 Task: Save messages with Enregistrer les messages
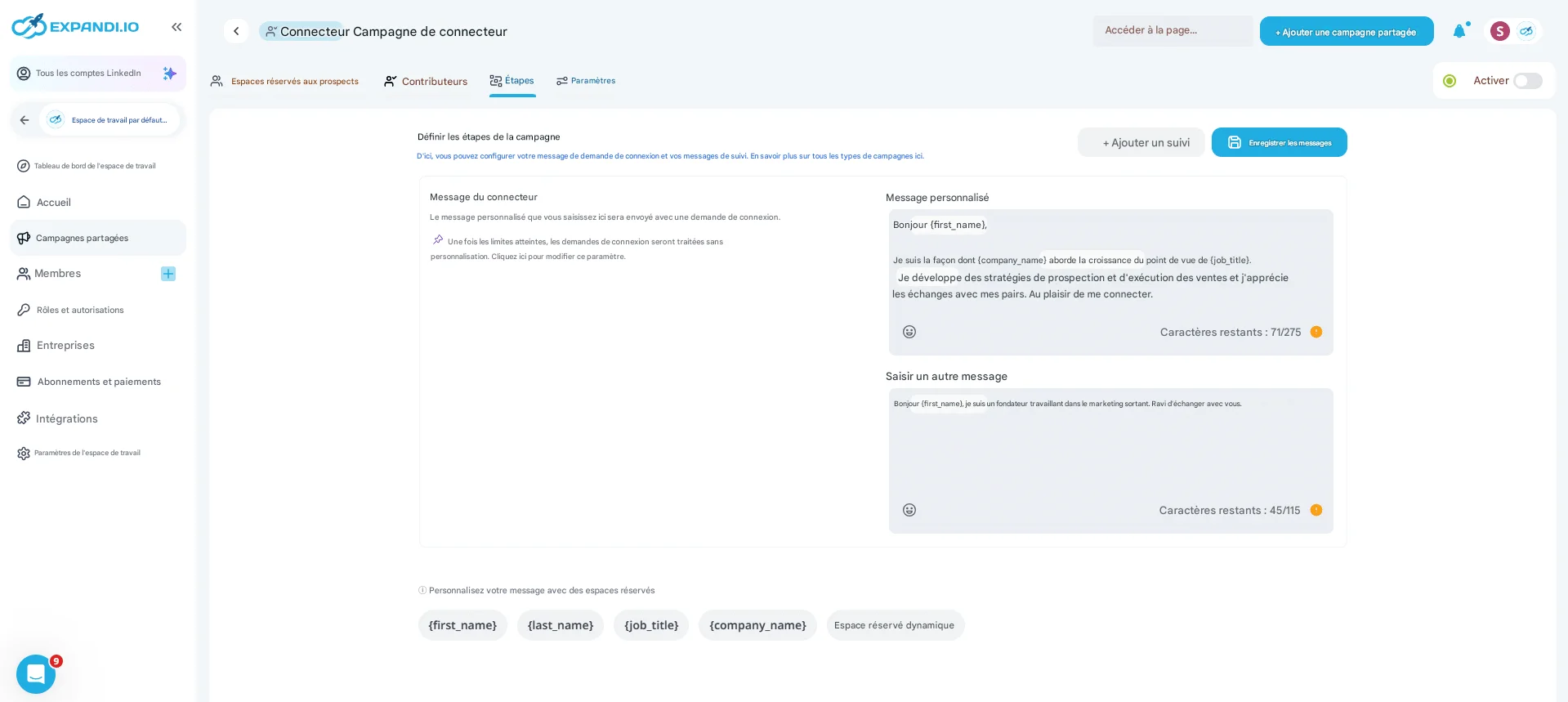click(x=1280, y=142)
